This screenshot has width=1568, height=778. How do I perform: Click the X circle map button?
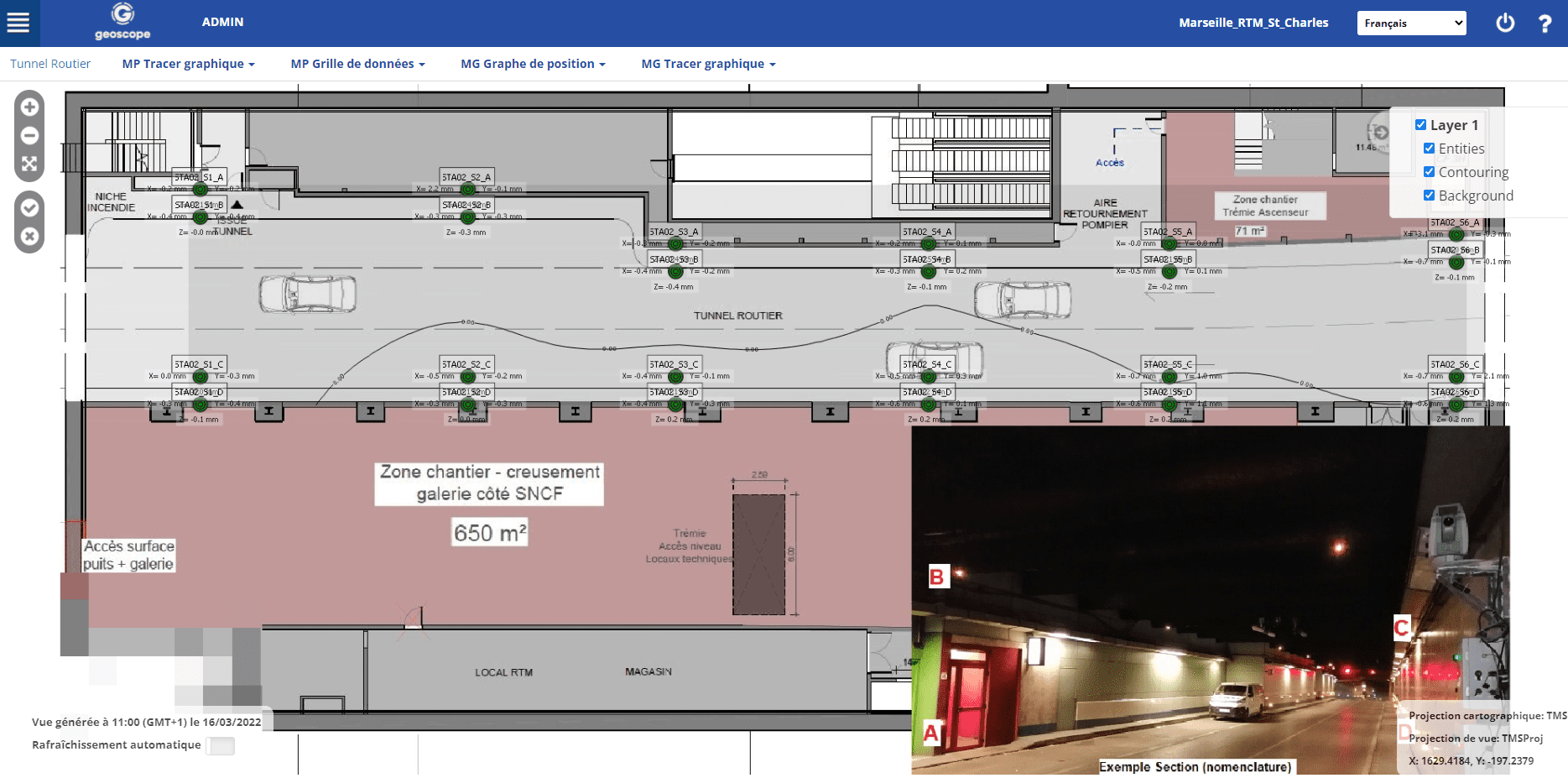(x=29, y=237)
